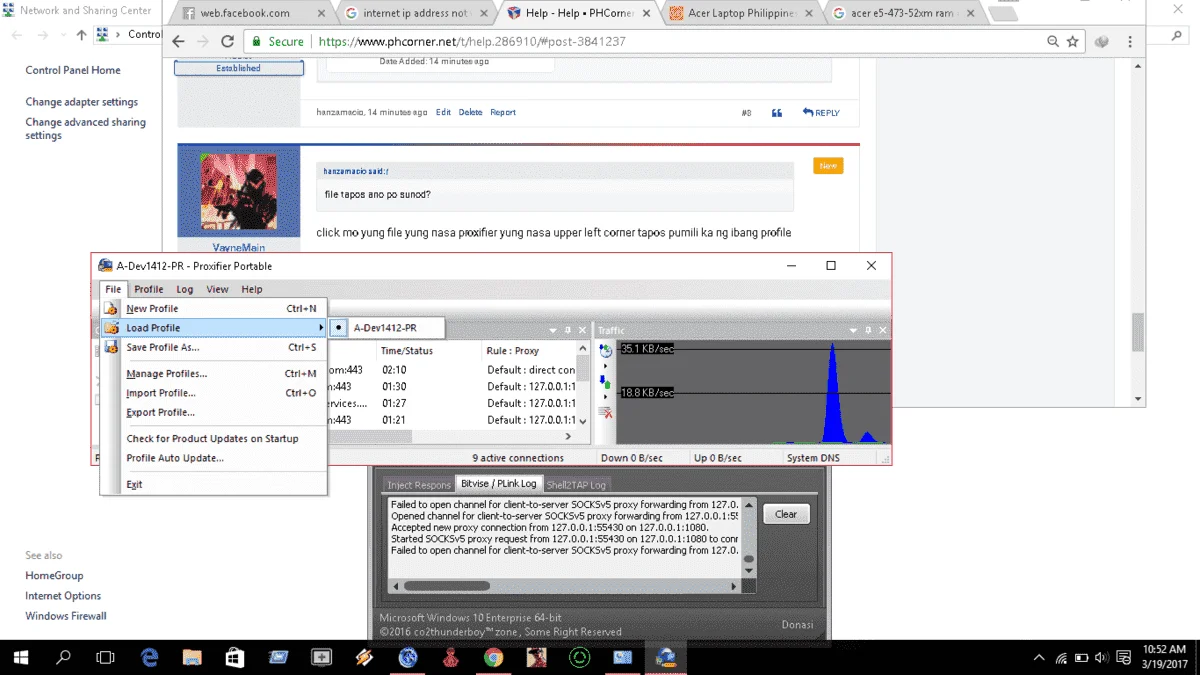Click Chrome forward arrow
The width and height of the screenshot is (1200, 675).
tap(204, 42)
